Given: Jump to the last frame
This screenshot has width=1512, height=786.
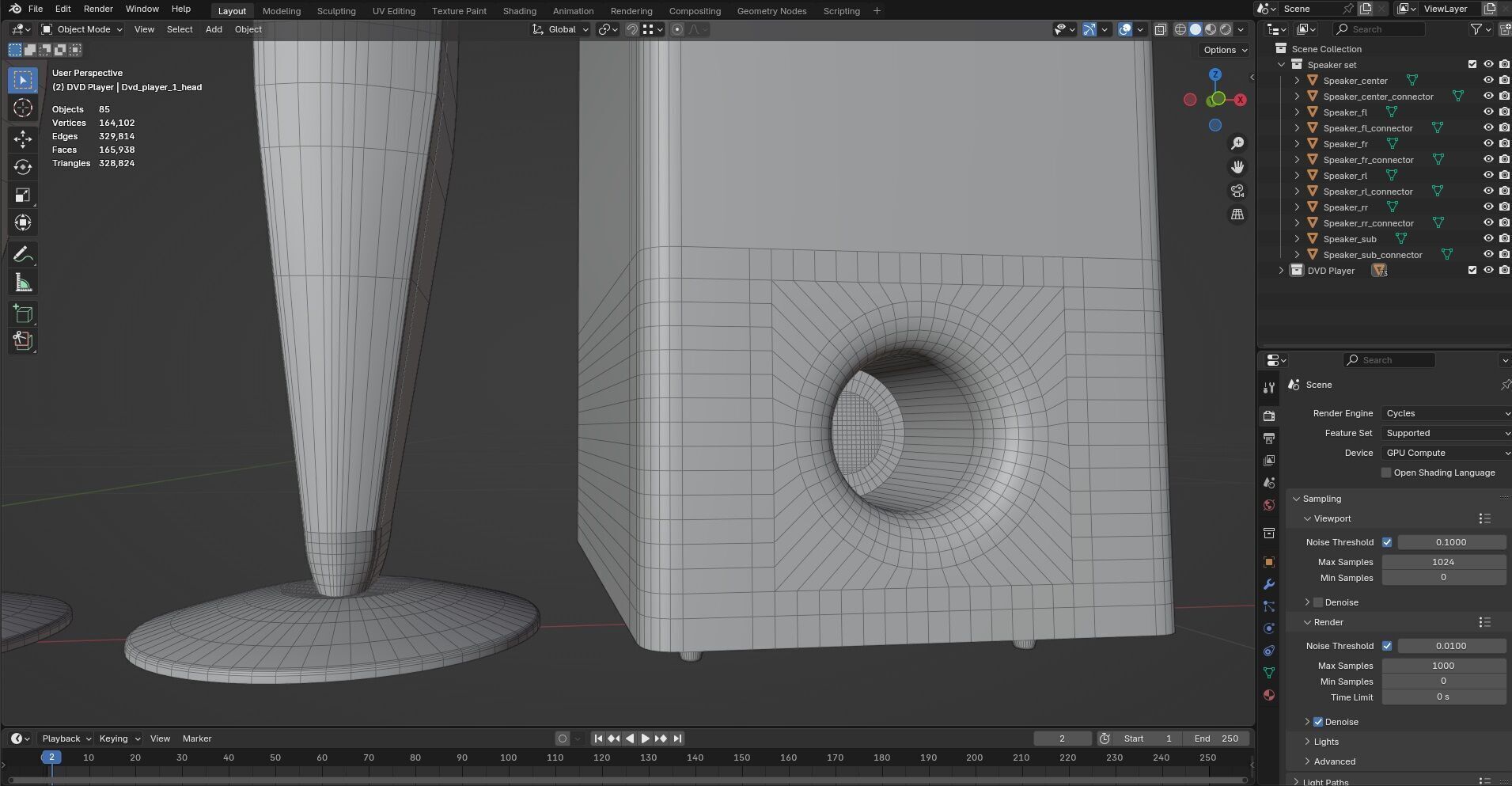Looking at the screenshot, I should tap(677, 739).
